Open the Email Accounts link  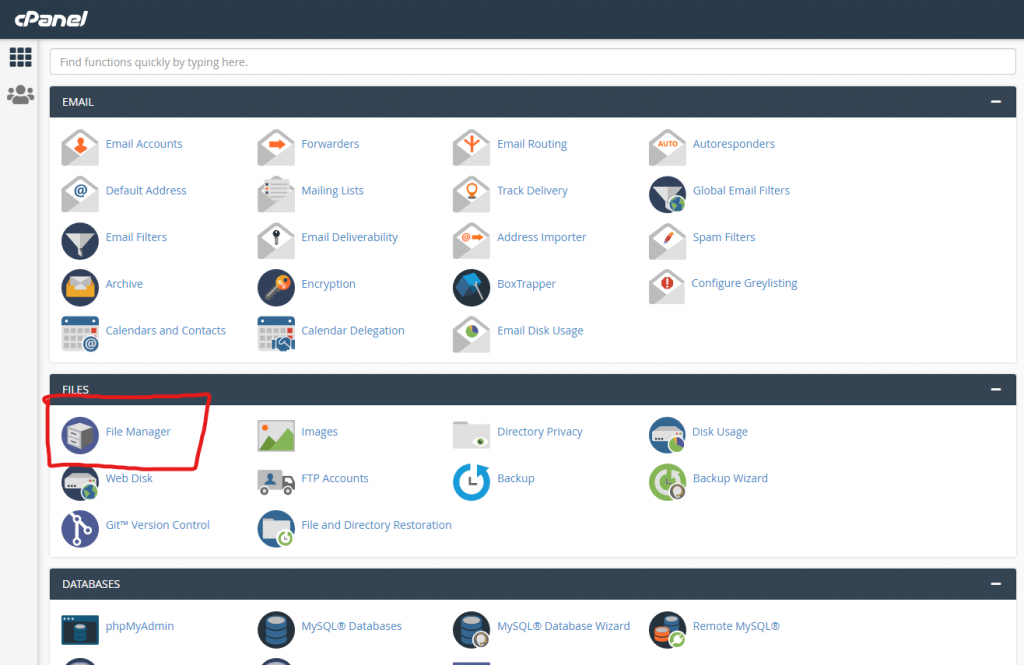[144, 144]
